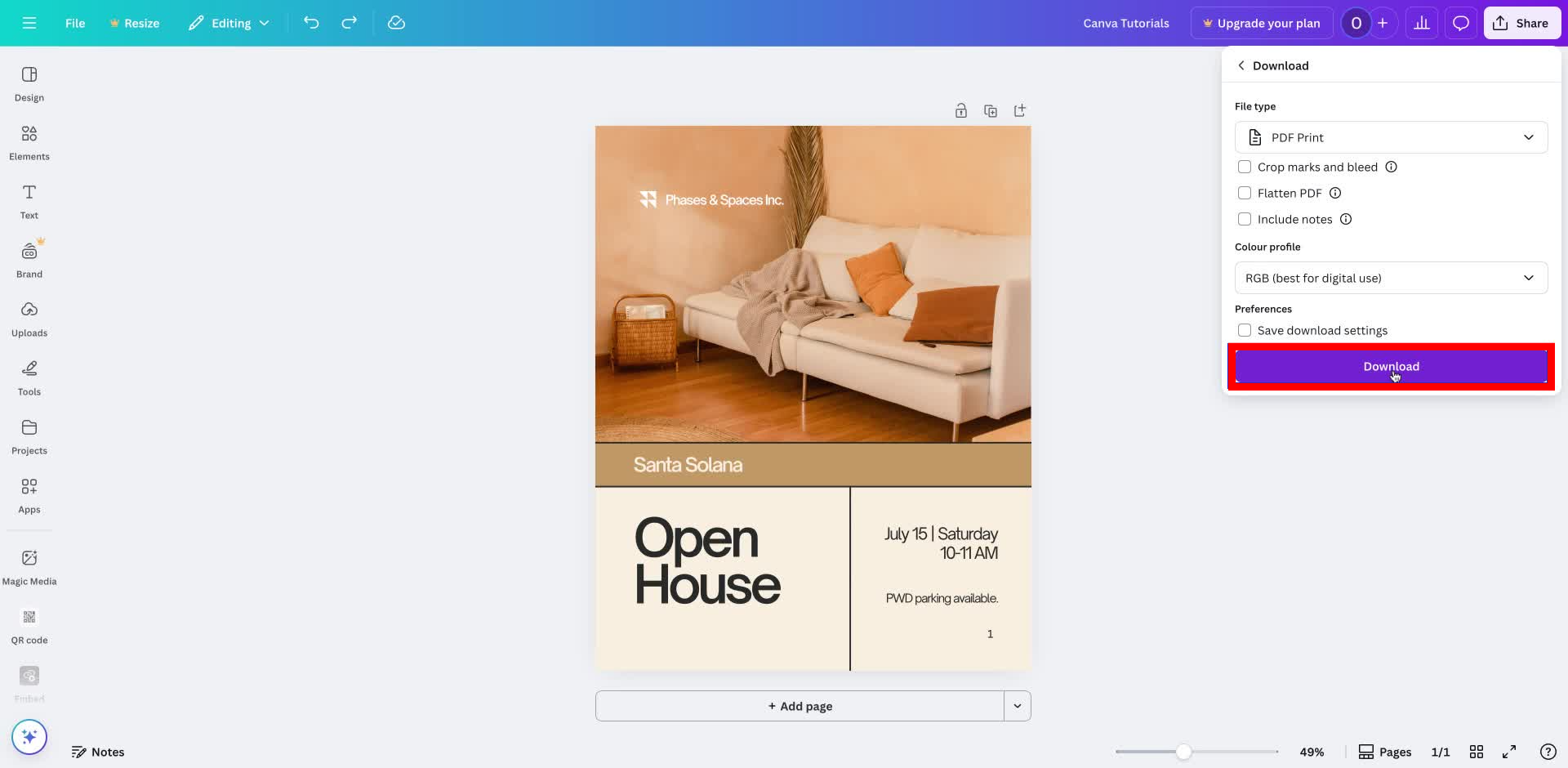
Task: Open Canva Tutorials
Action: coord(1126,23)
